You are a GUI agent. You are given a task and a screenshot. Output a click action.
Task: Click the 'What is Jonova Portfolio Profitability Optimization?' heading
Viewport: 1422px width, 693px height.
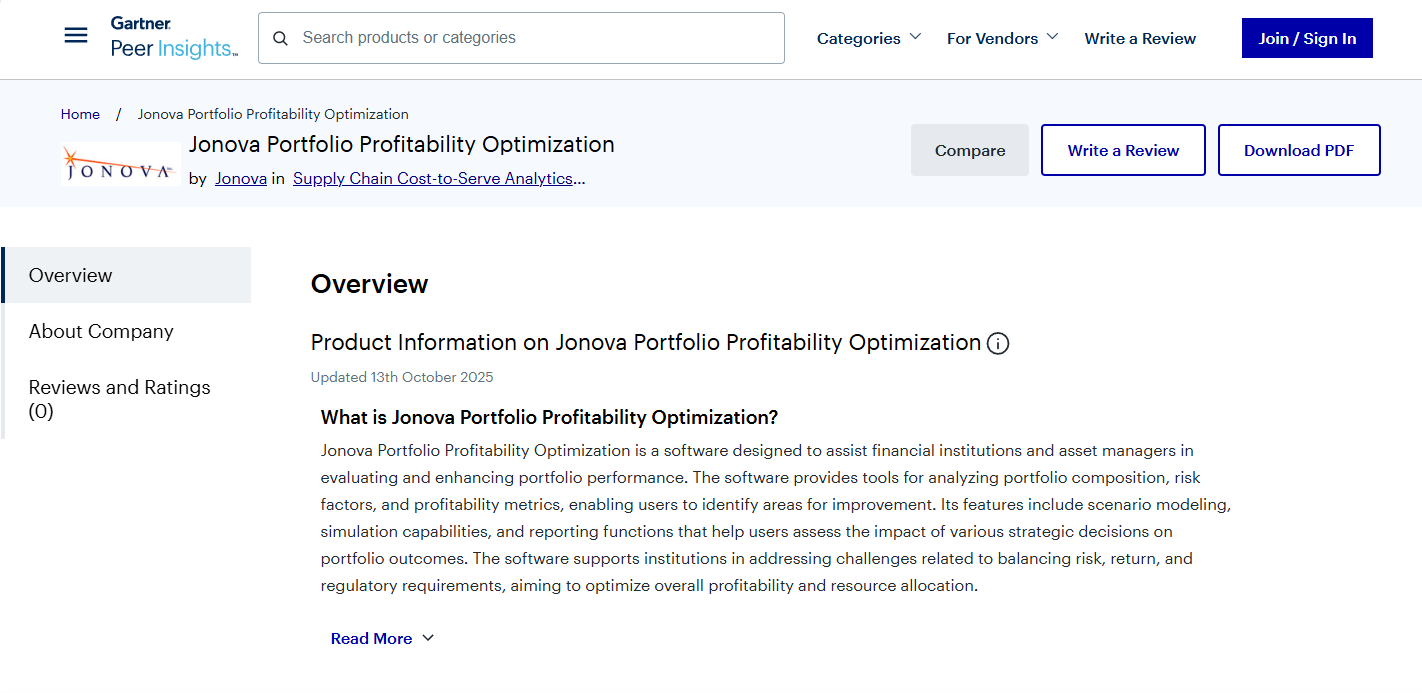[549, 417]
